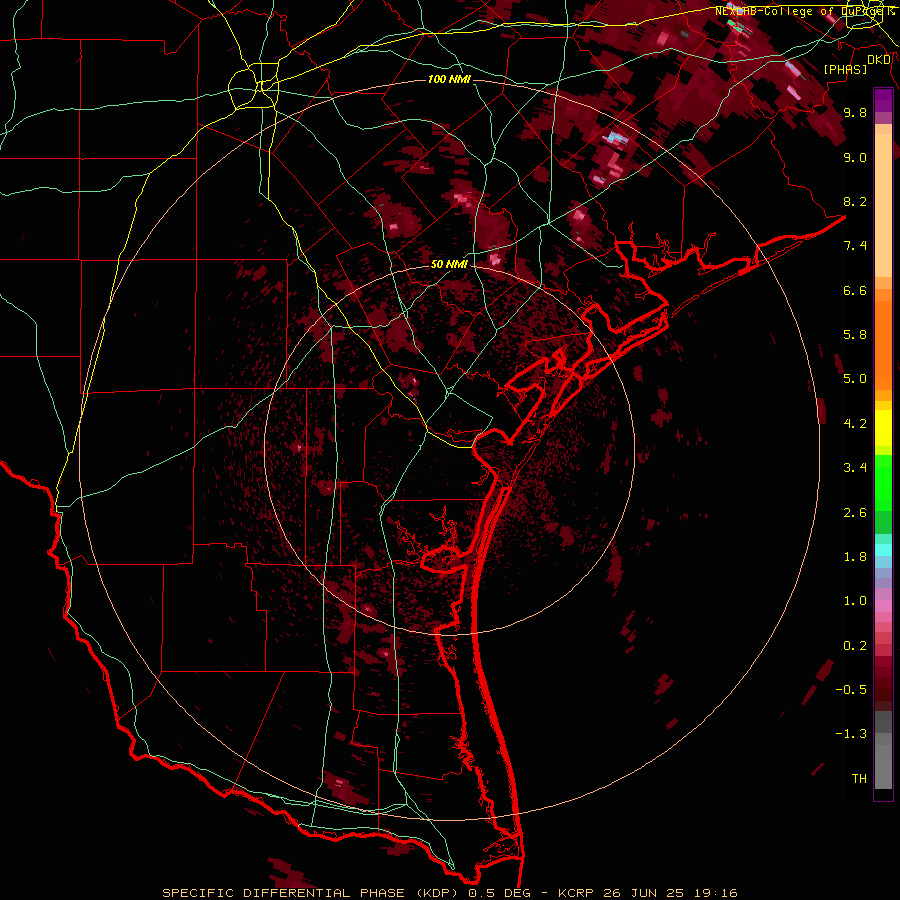This screenshot has height=900, width=900.
Task: Pick the bright green color bar segment
Action: [883, 483]
